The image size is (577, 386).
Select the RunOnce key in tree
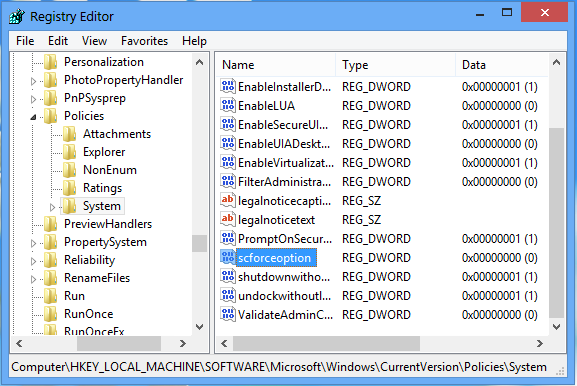click(x=89, y=314)
